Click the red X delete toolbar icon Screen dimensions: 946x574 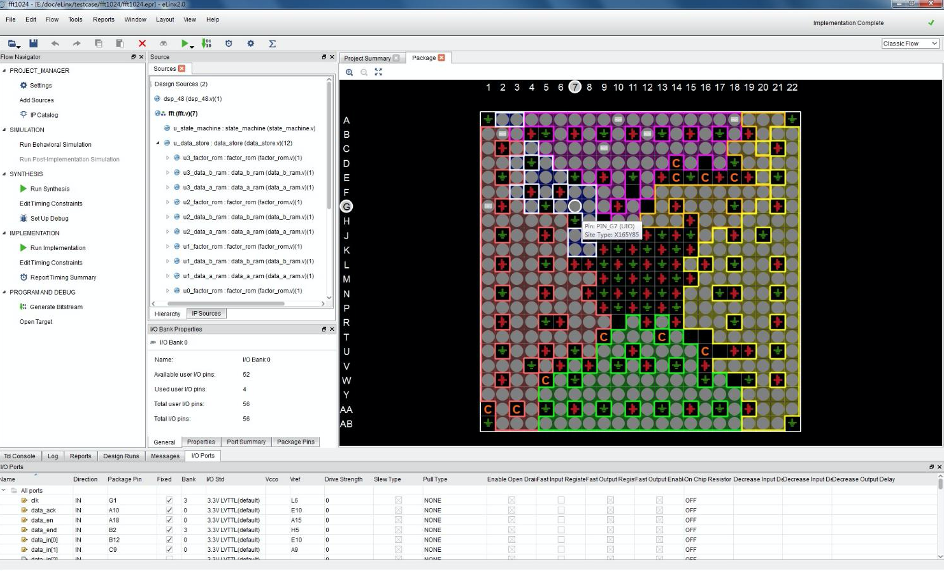[142, 43]
